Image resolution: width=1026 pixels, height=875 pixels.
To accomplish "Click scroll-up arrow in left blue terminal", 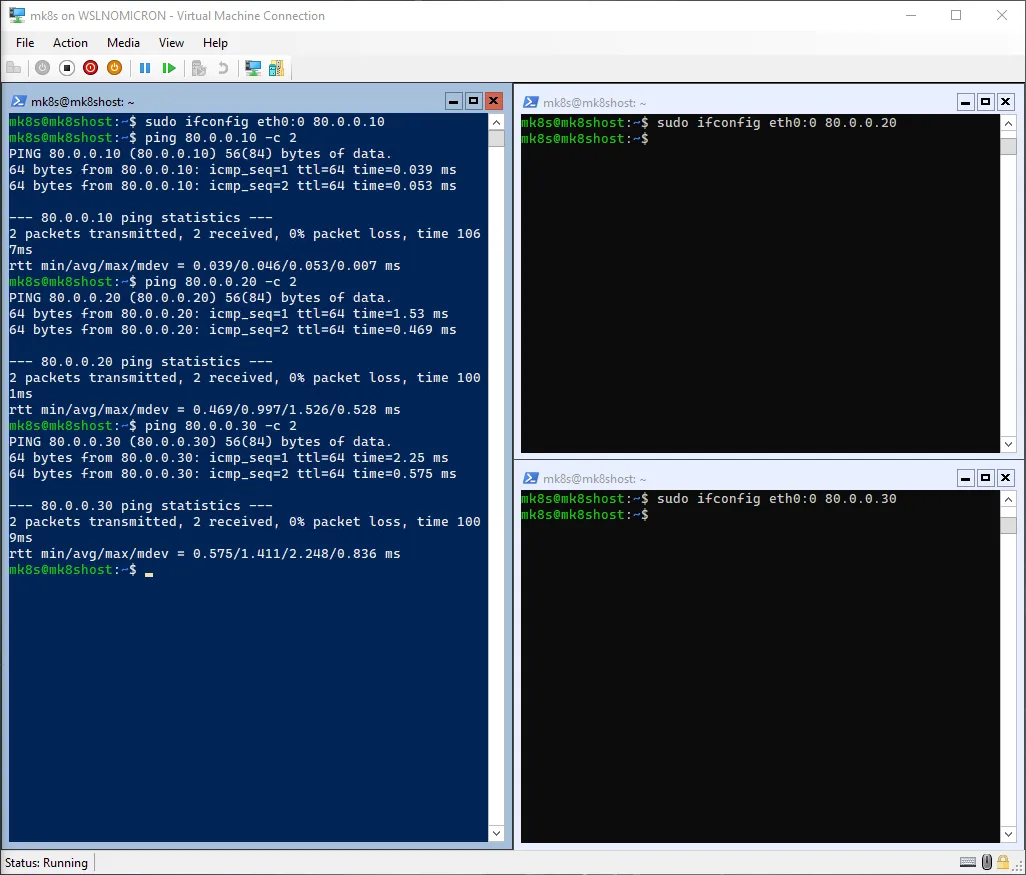I will (496, 122).
